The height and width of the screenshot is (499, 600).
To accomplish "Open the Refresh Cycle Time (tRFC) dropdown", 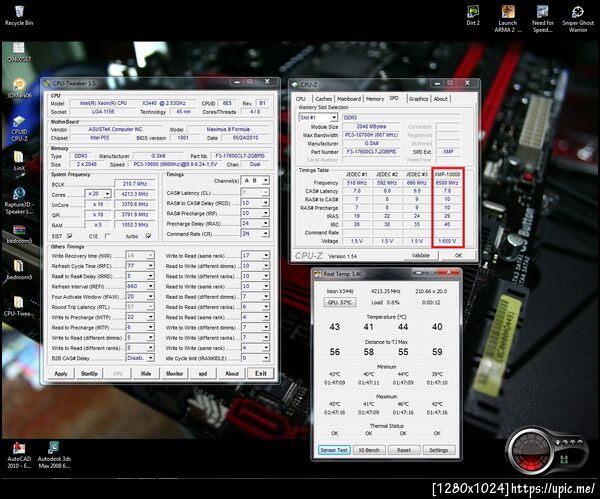I will click(140, 266).
